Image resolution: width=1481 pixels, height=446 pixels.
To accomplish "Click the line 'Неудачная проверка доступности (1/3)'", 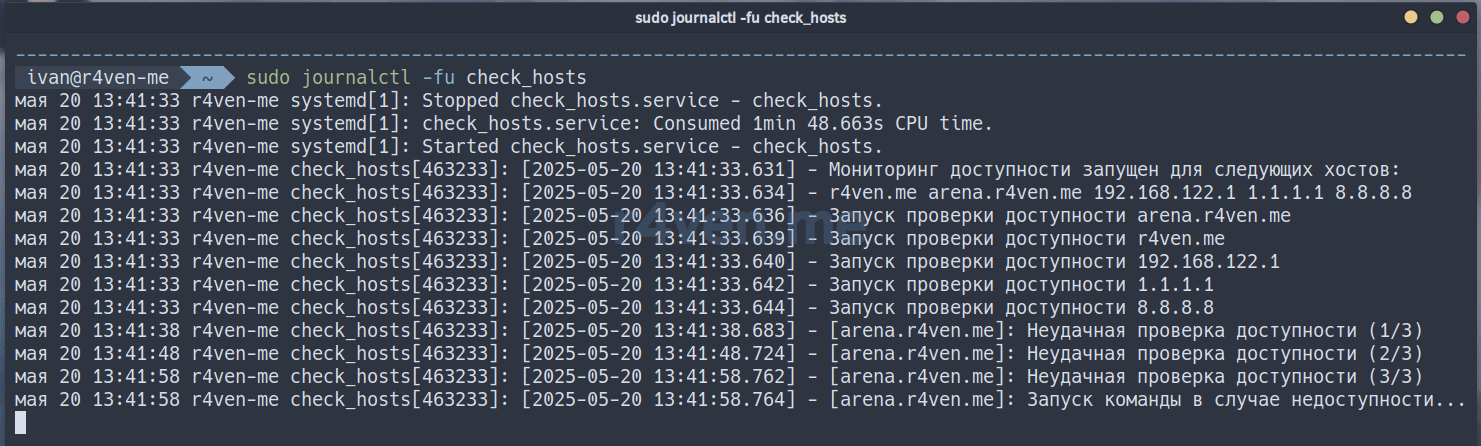I will (1225, 330).
